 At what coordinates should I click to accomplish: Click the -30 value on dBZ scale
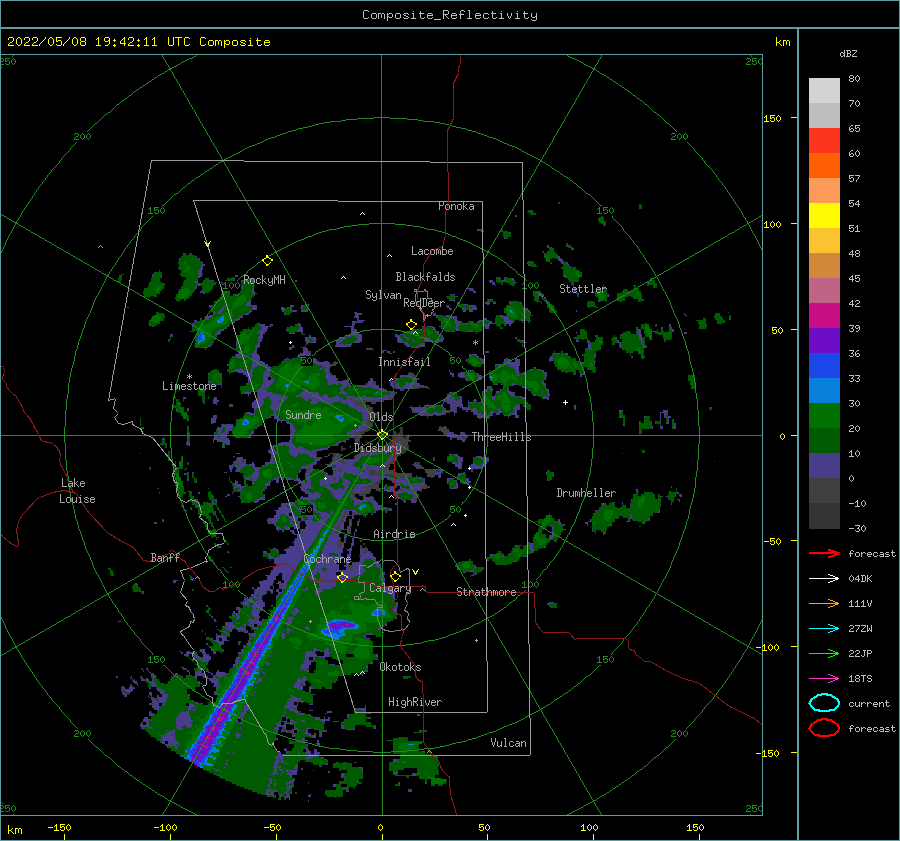(x=857, y=528)
